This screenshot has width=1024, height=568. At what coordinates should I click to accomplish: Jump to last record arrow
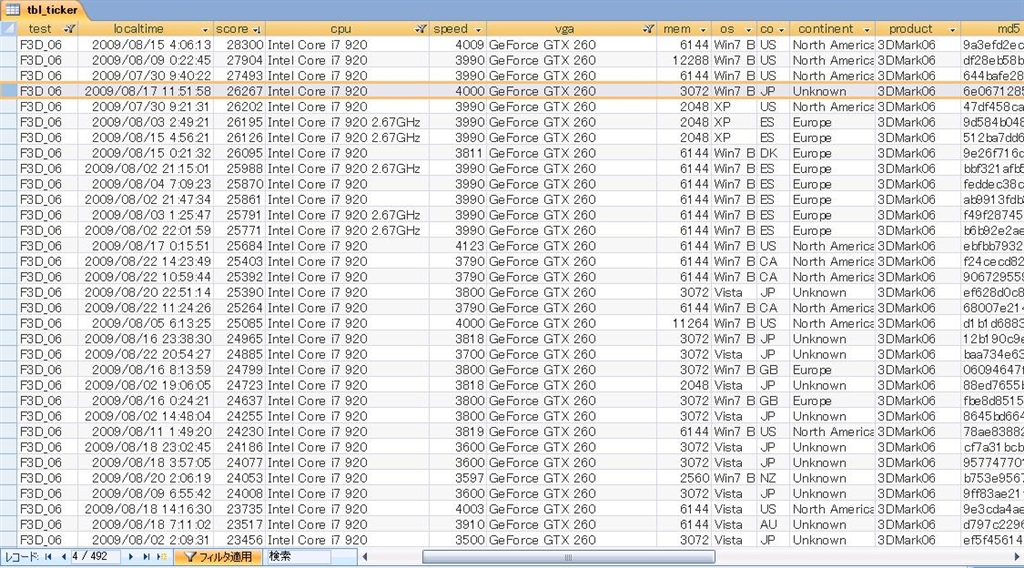[x=146, y=557]
